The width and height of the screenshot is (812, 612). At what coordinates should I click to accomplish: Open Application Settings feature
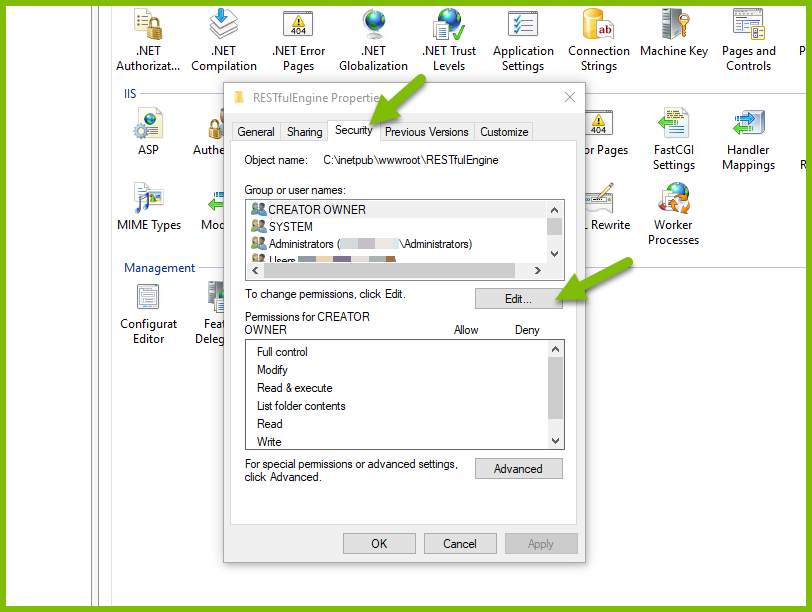[x=523, y=40]
